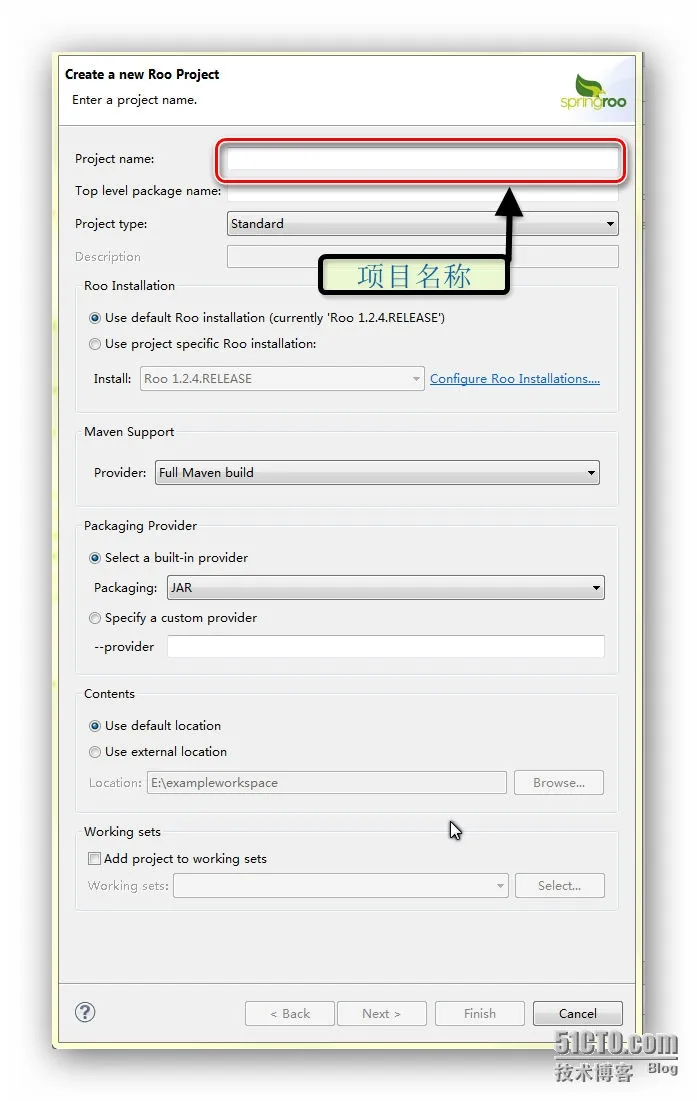The width and height of the screenshot is (697, 1101).
Task: Click the Next > button
Action: point(382,1014)
